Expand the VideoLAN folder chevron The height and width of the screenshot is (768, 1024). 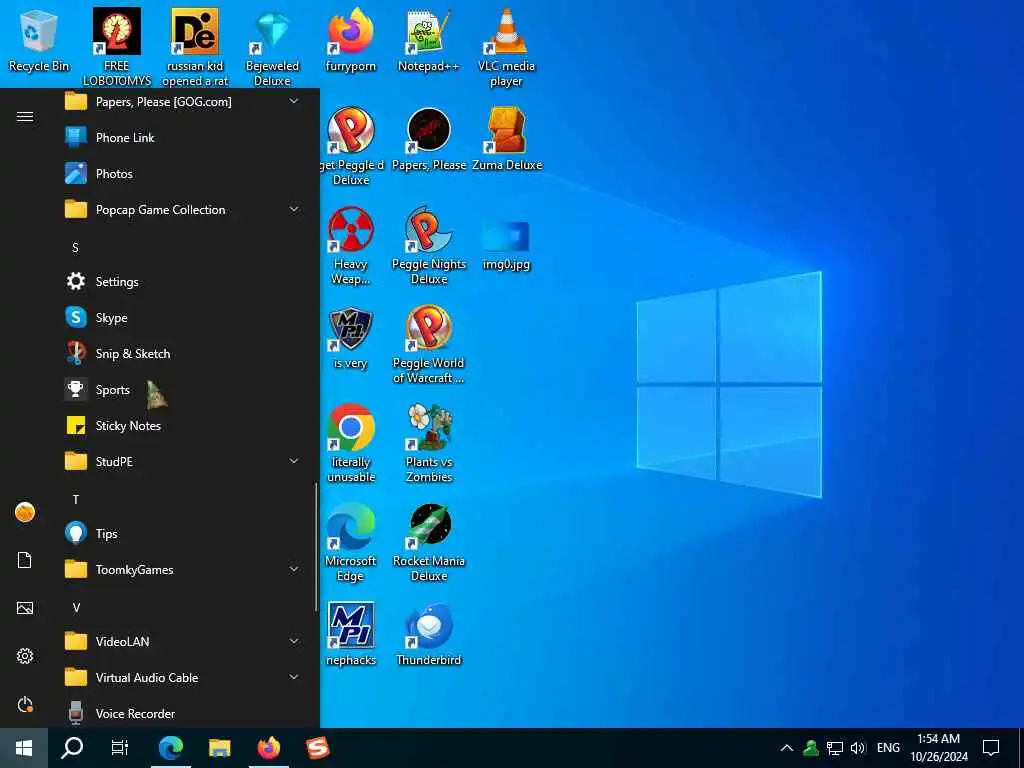tap(294, 641)
